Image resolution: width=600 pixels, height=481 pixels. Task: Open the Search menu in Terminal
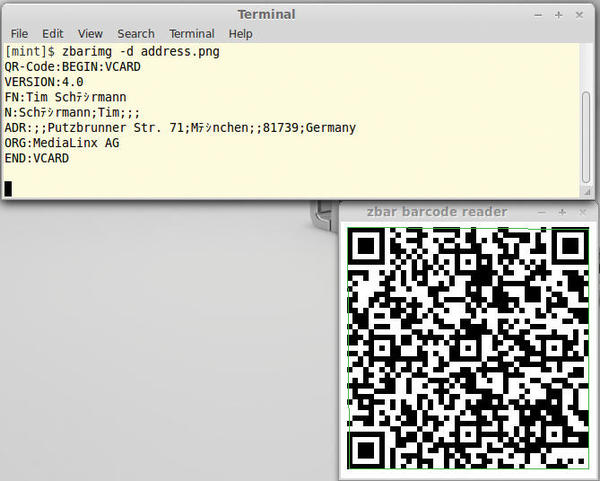tap(135, 34)
